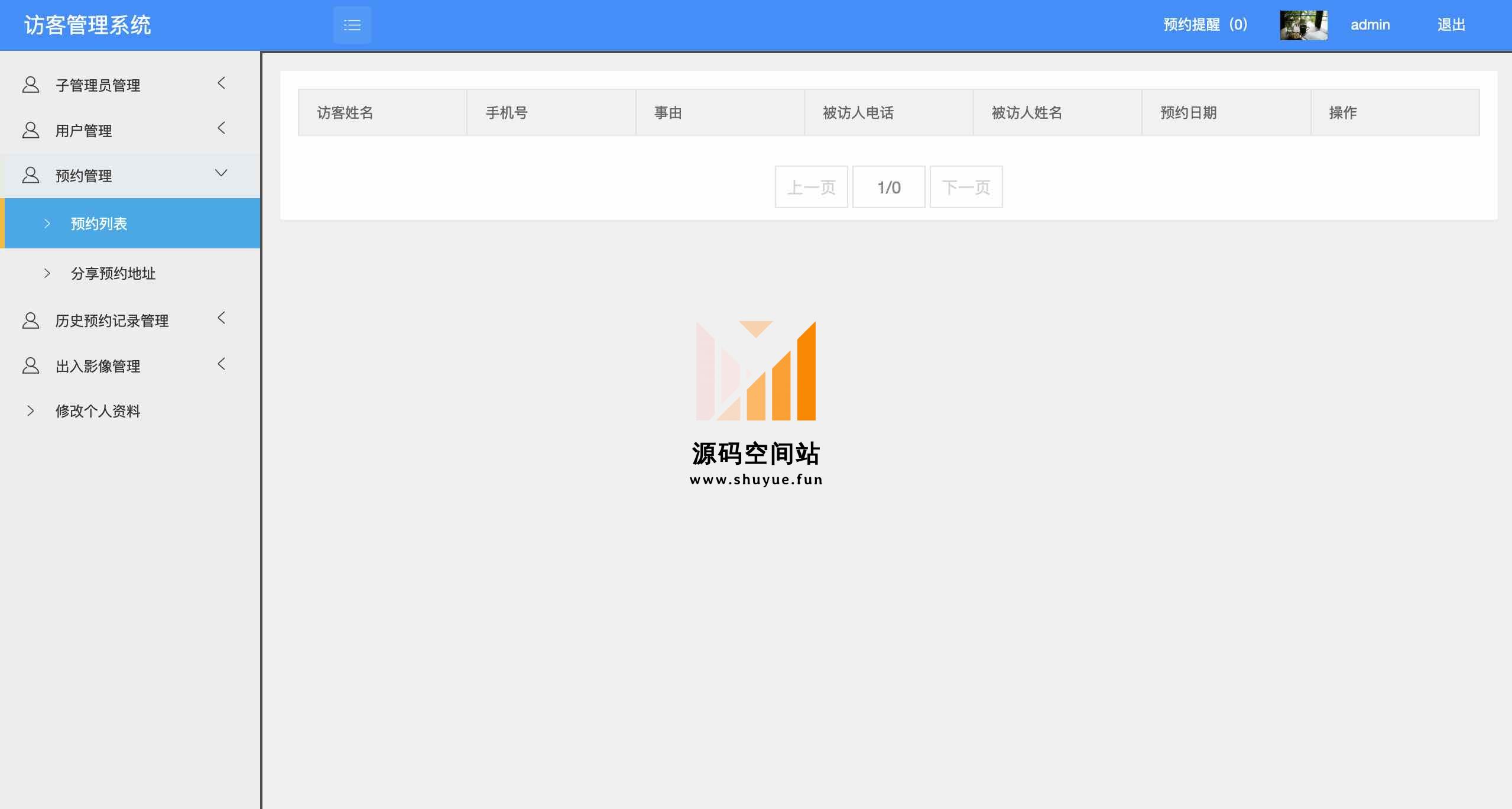The image size is (1512, 809).
Task: Open the 子管理员管理 menu
Action: click(130, 85)
